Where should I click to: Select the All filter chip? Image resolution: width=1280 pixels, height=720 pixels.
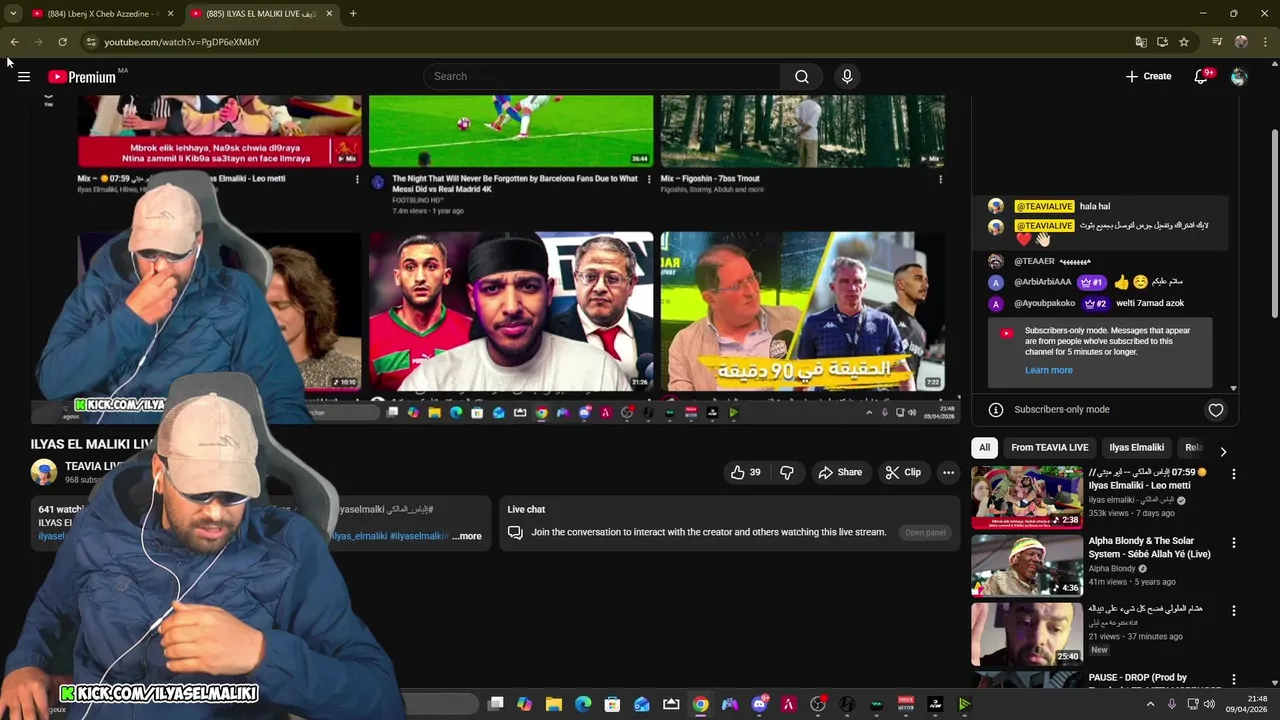[985, 448]
